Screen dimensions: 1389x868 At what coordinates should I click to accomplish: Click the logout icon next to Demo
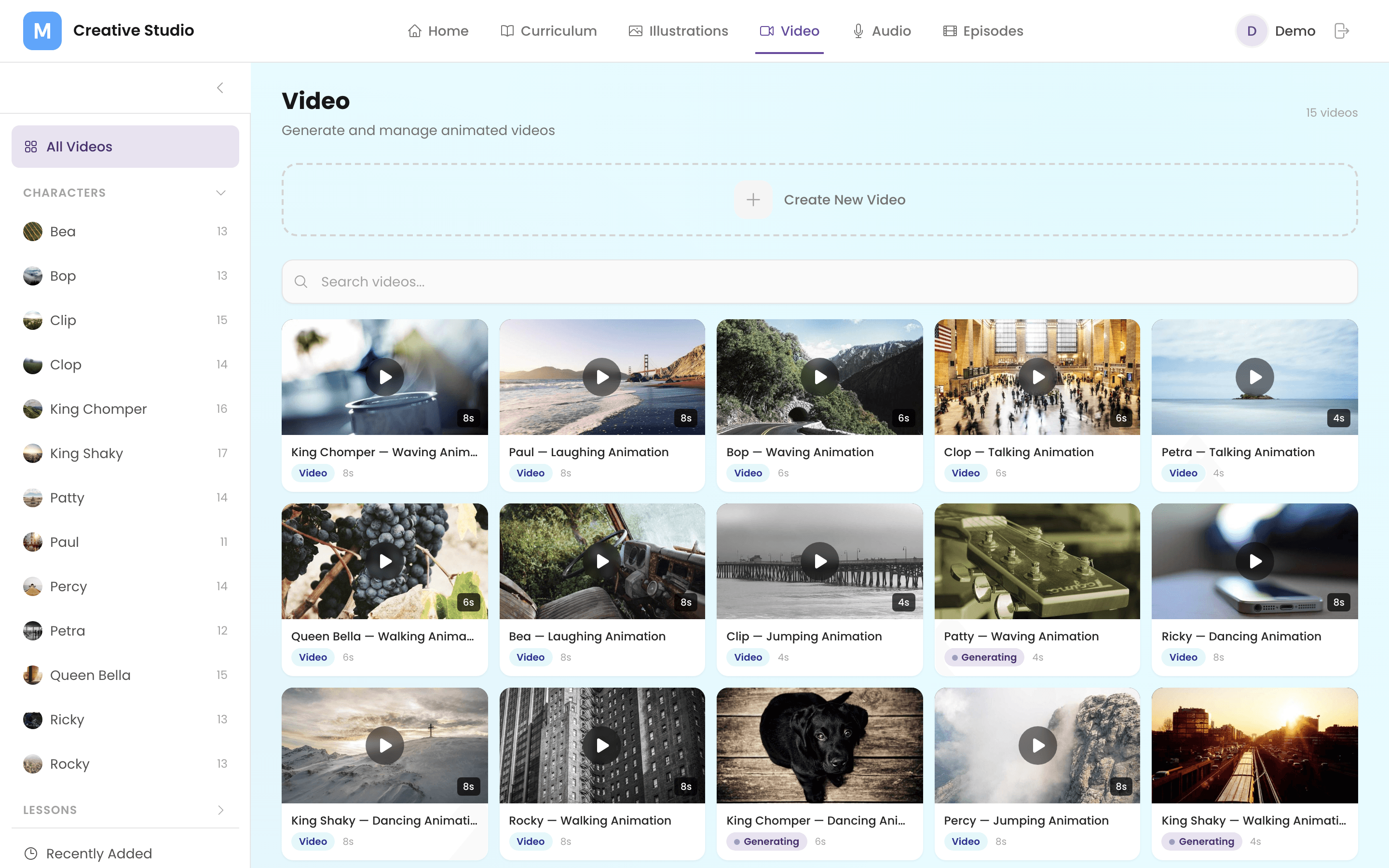point(1341,31)
